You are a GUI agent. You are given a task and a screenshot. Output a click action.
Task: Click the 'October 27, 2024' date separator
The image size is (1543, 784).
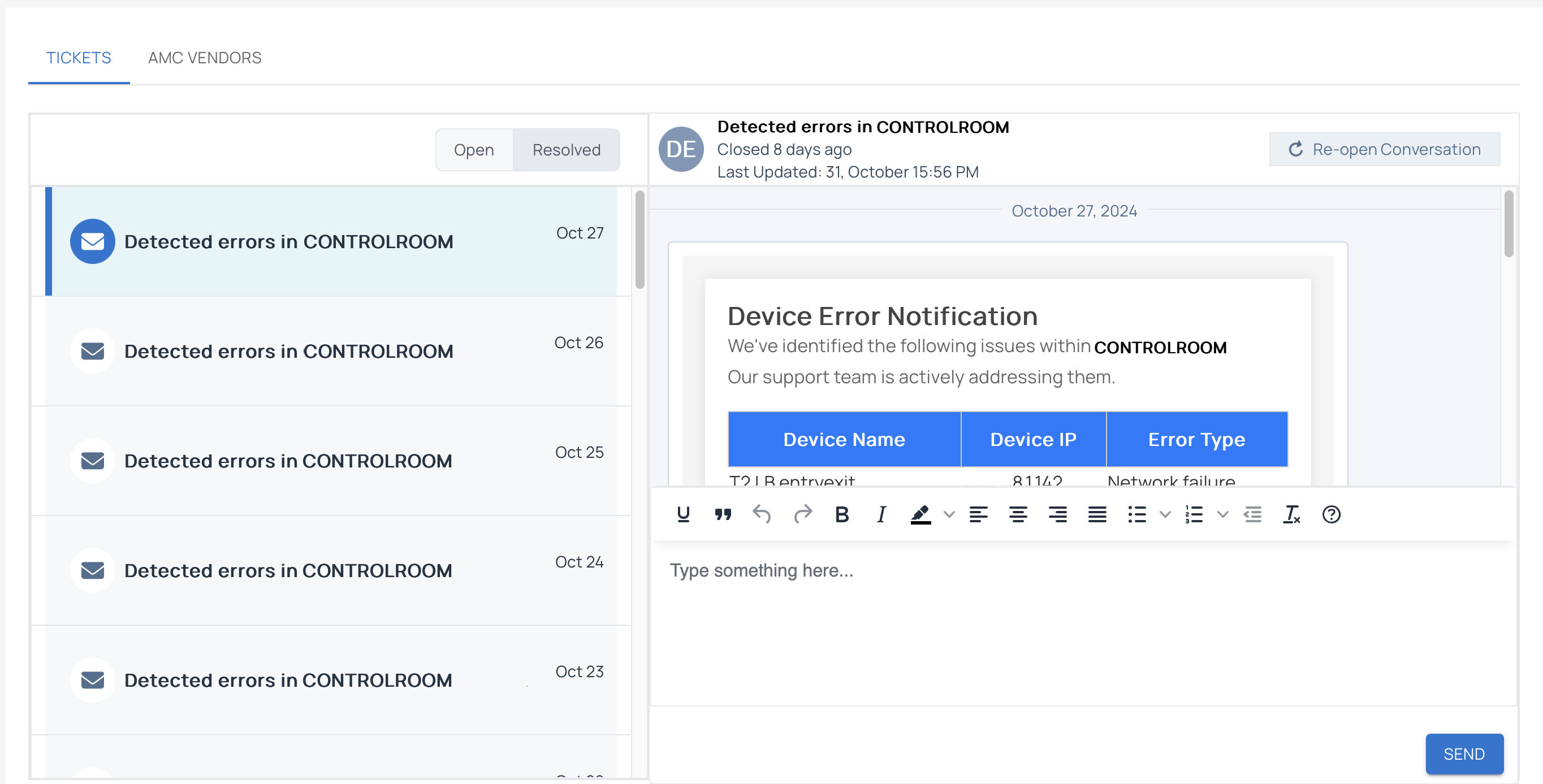click(x=1074, y=211)
